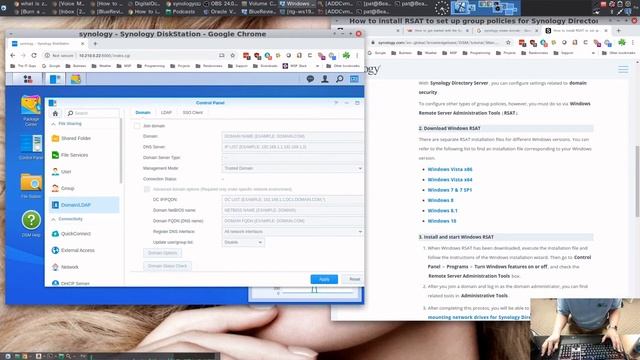Toggle Advanced domain options checkbox
This screenshot has width=640, height=360.
[x=147, y=189]
